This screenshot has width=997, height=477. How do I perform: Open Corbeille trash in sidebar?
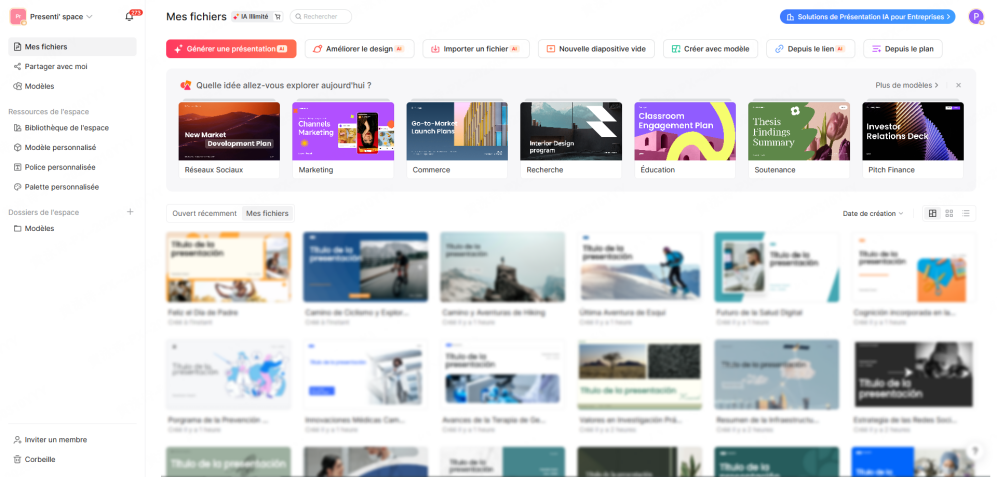[40, 459]
